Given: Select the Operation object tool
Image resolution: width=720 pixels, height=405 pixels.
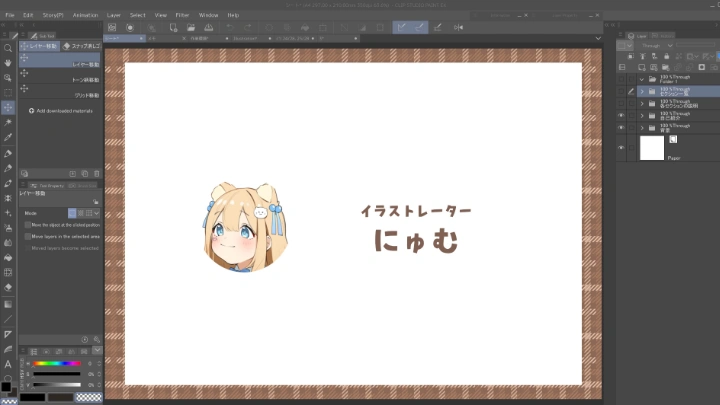Looking at the screenshot, I should coord(8,78).
